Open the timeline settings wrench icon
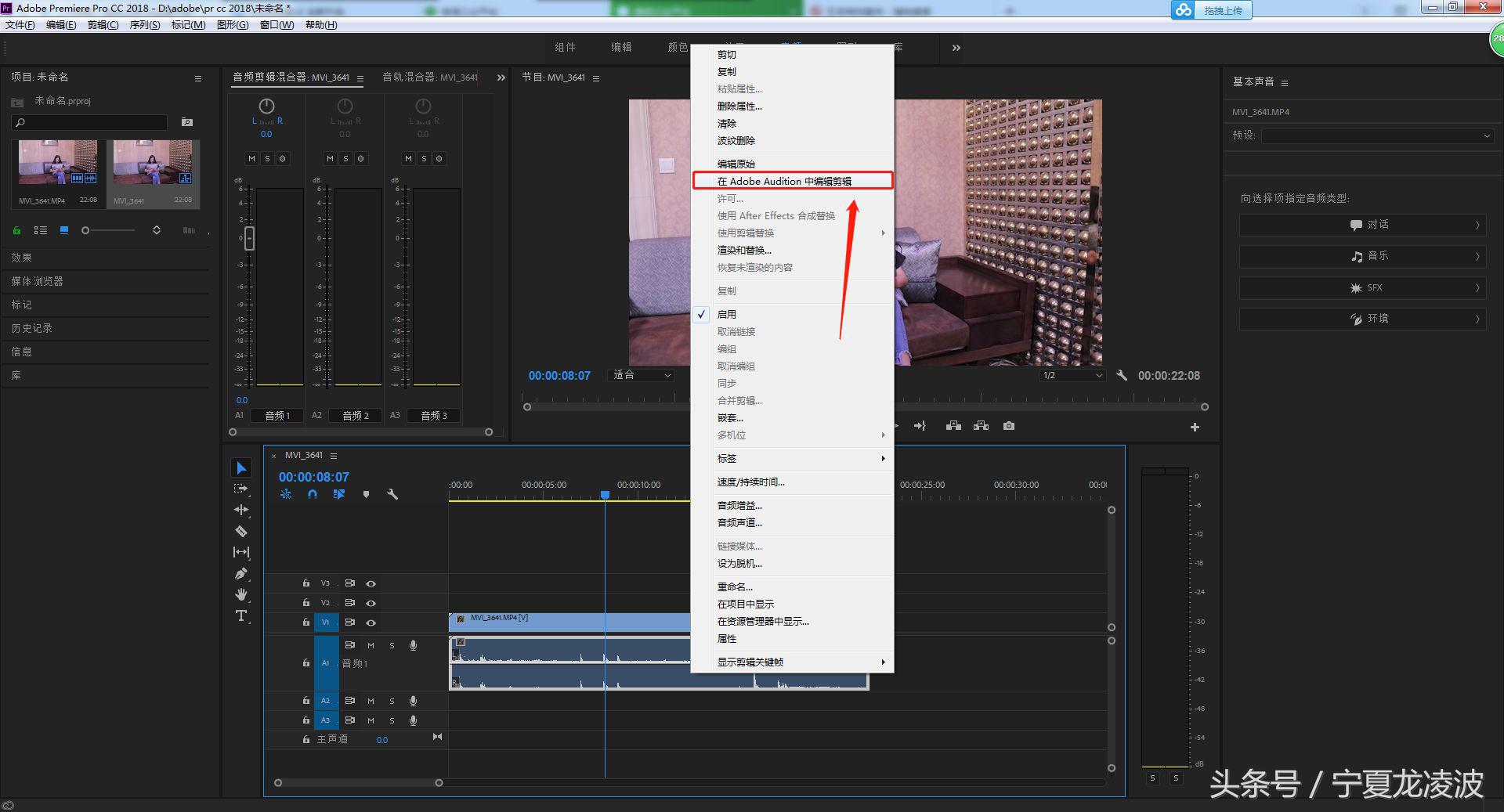The width and height of the screenshot is (1504, 812). 392,494
